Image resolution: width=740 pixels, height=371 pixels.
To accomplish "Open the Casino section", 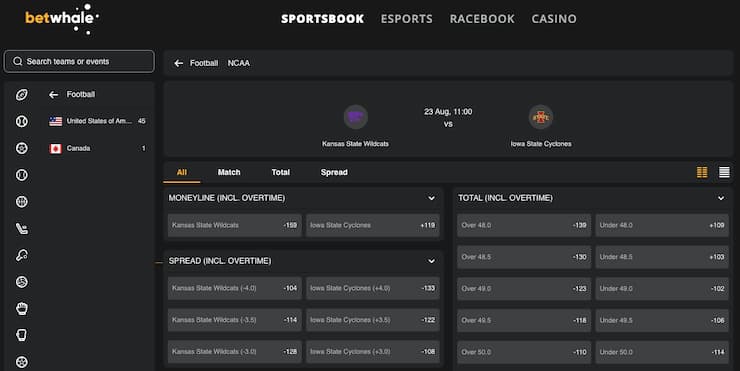I will (554, 19).
